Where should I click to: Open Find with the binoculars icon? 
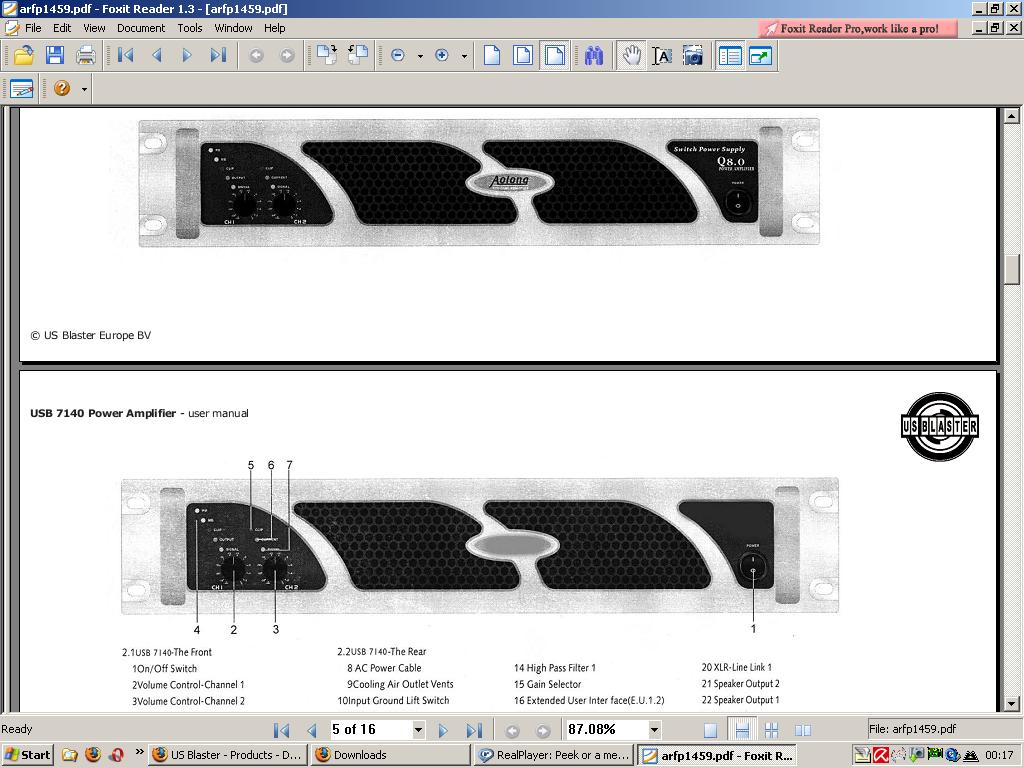pyautogui.click(x=594, y=56)
